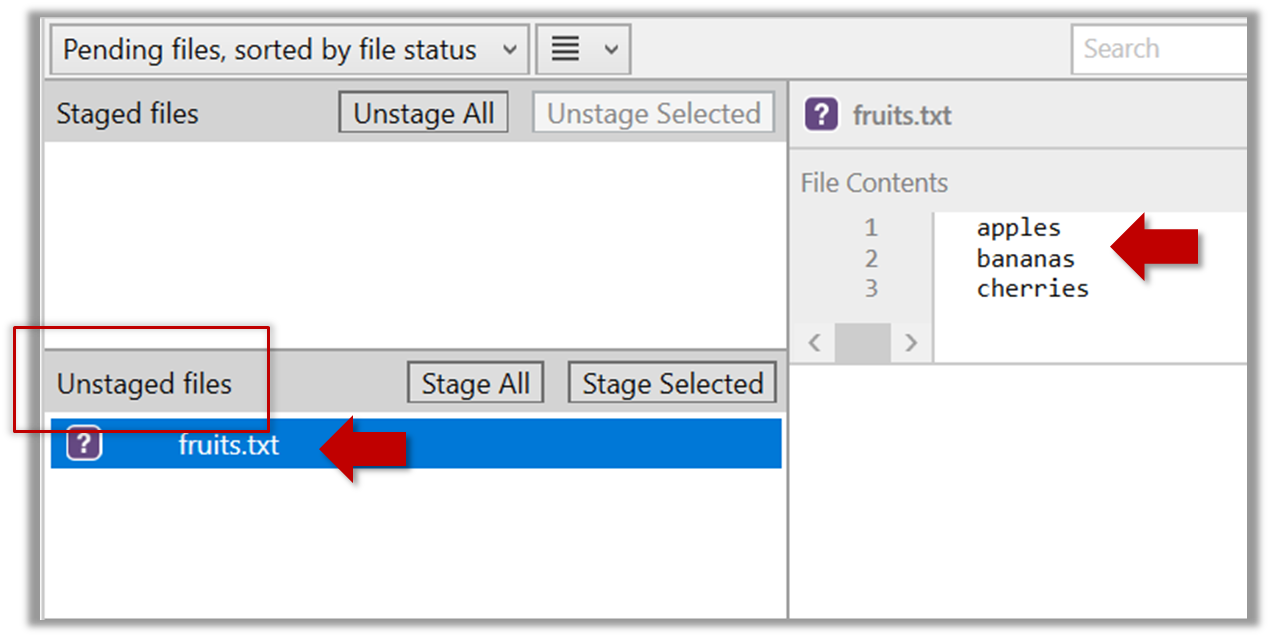Click the horizontal scrollbar thumb under File Contents
Screen dimensions: 1270x637
coord(862,343)
